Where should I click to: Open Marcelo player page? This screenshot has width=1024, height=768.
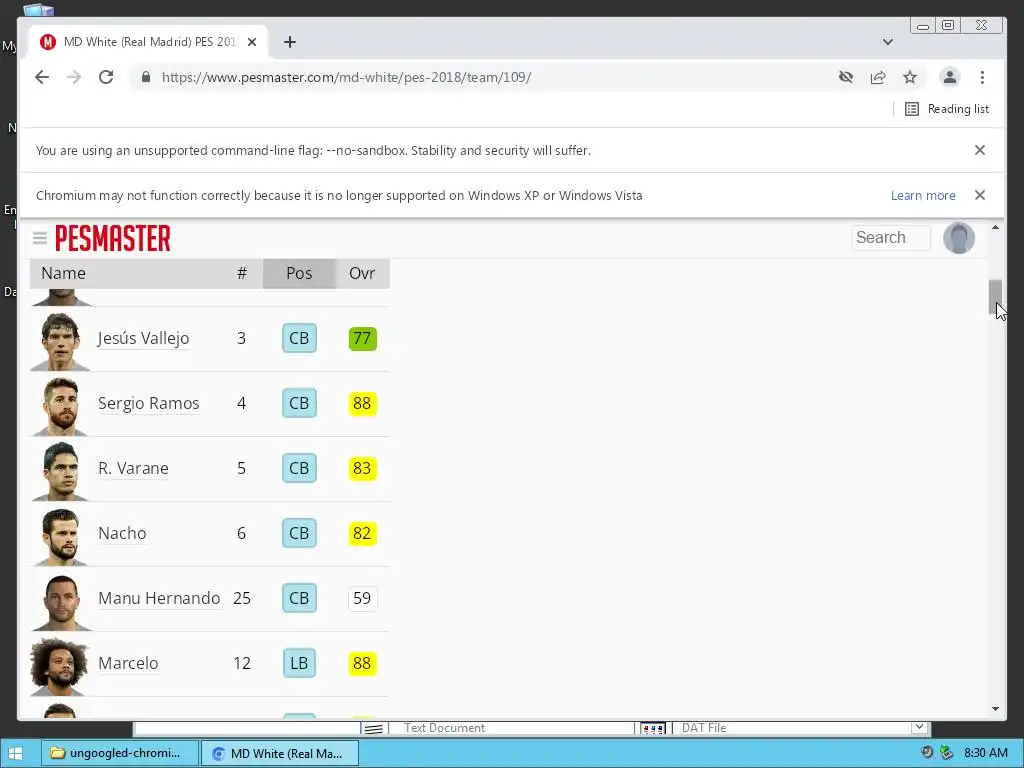coord(128,663)
